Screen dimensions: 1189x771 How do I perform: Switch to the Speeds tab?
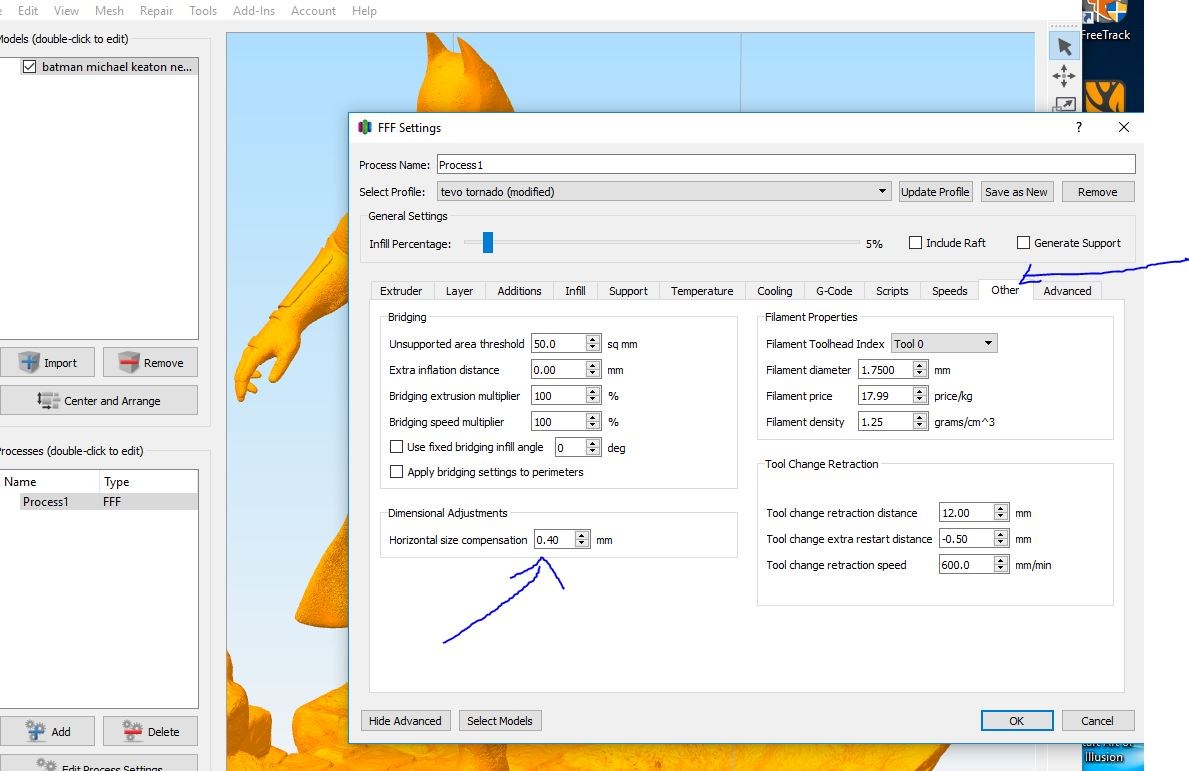[950, 291]
